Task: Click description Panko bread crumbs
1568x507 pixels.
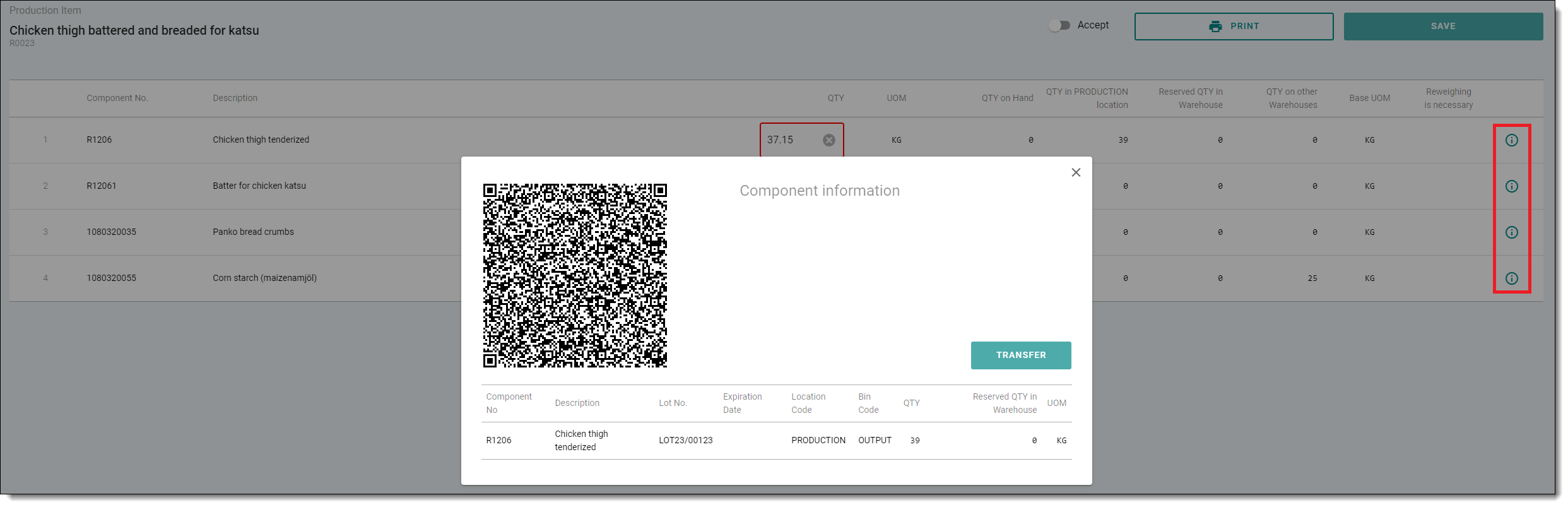Action: point(253,232)
